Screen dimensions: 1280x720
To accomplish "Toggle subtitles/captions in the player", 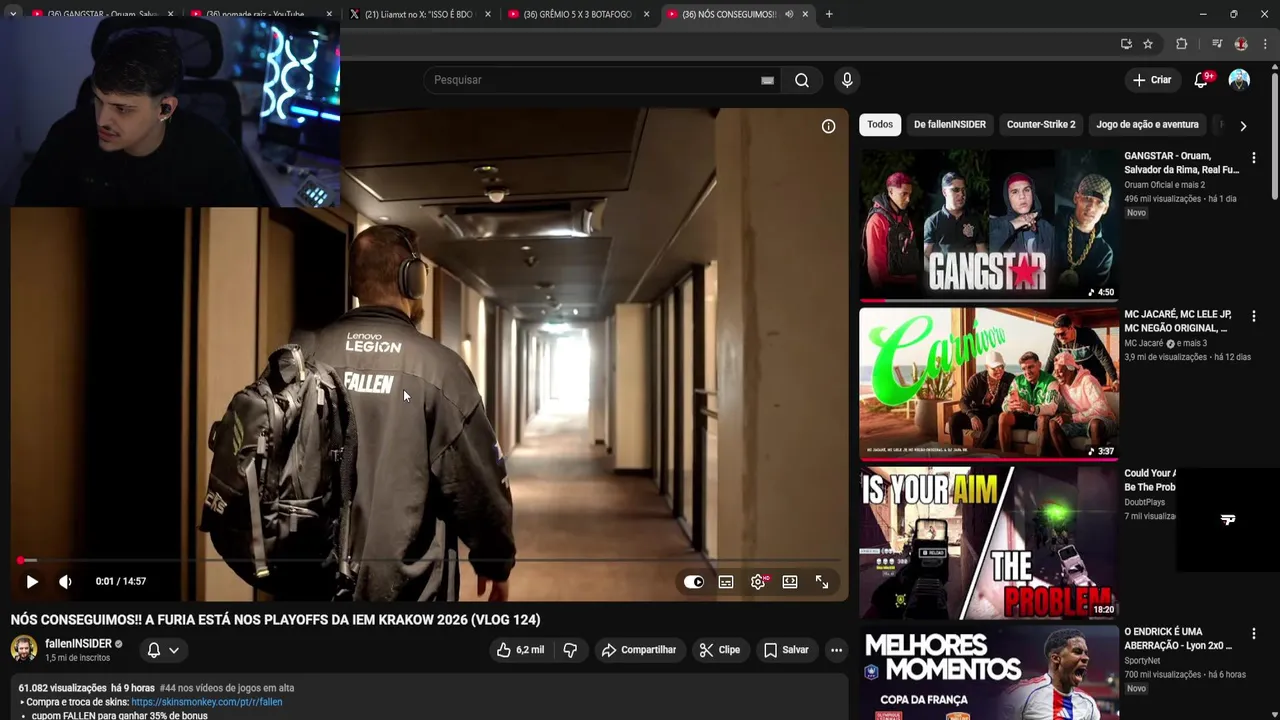I will point(726,582).
